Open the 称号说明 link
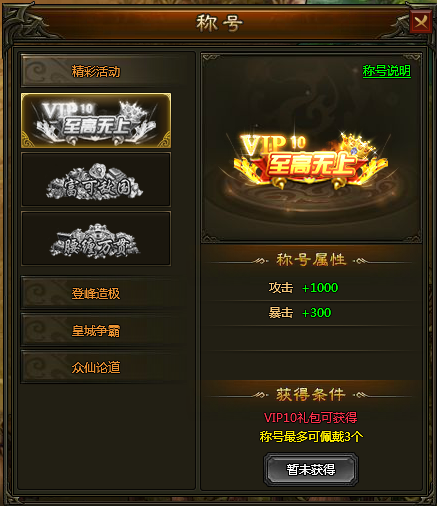The width and height of the screenshot is (437, 506). (387, 71)
